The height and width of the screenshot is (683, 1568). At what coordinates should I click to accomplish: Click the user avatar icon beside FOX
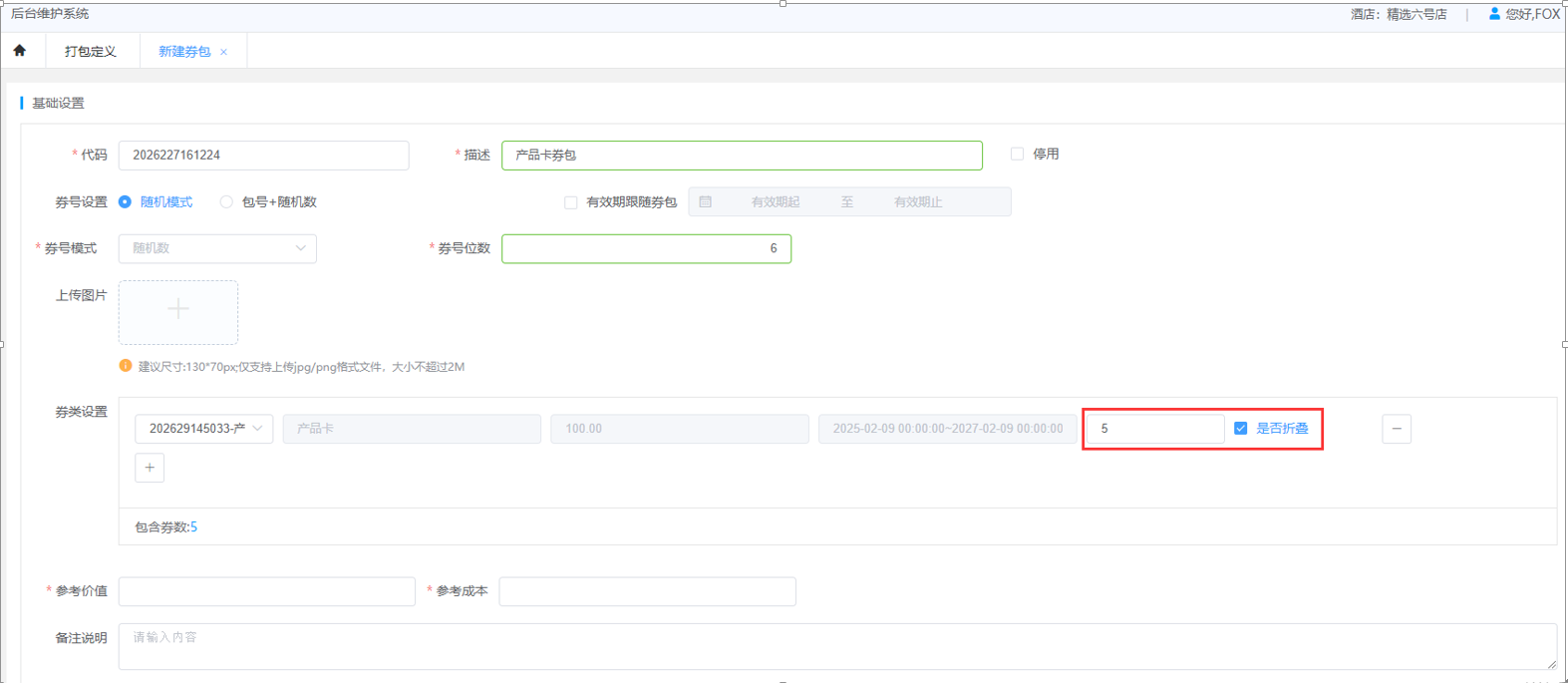[1493, 14]
